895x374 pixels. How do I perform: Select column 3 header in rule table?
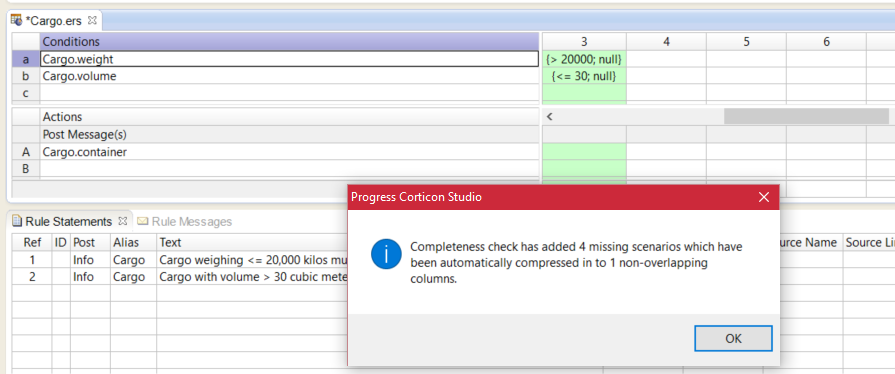pyautogui.click(x=584, y=42)
